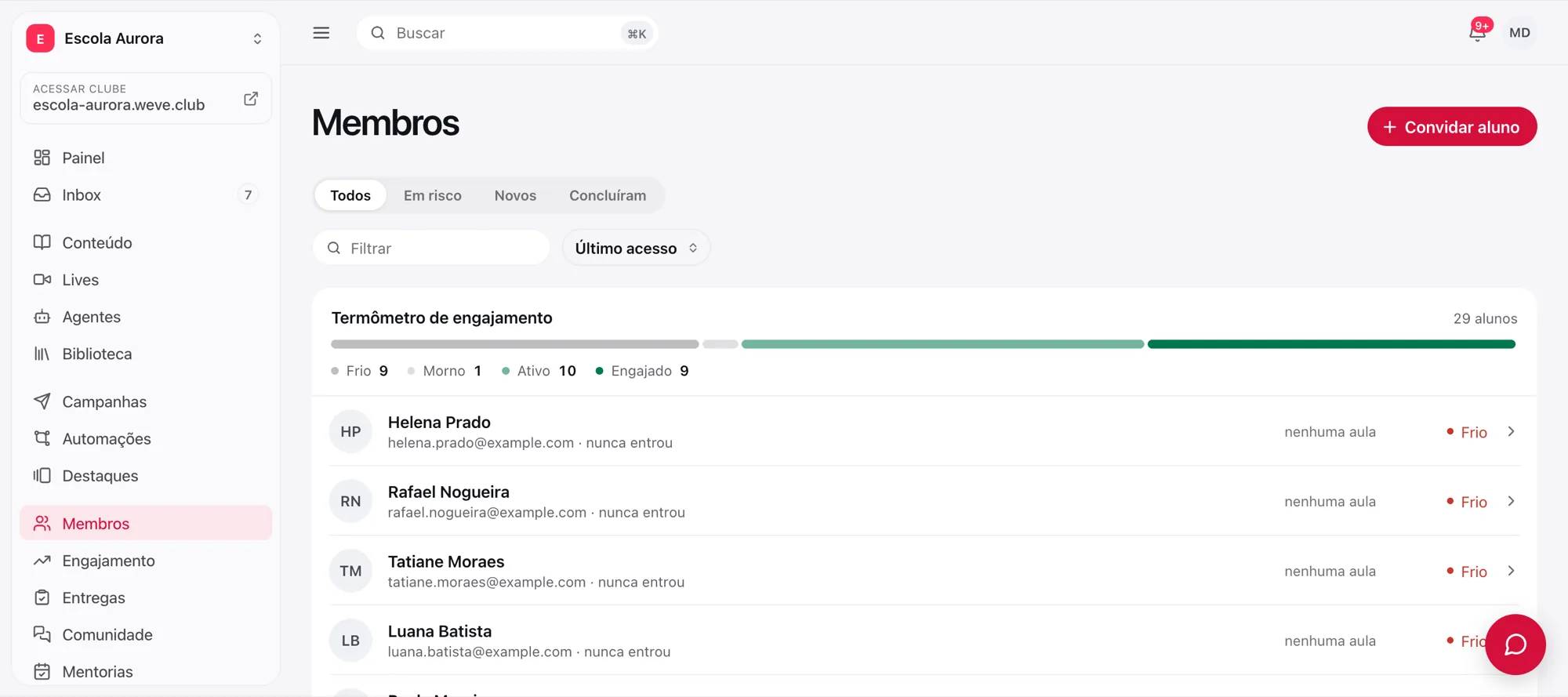Open Biblioteca section

point(146,354)
